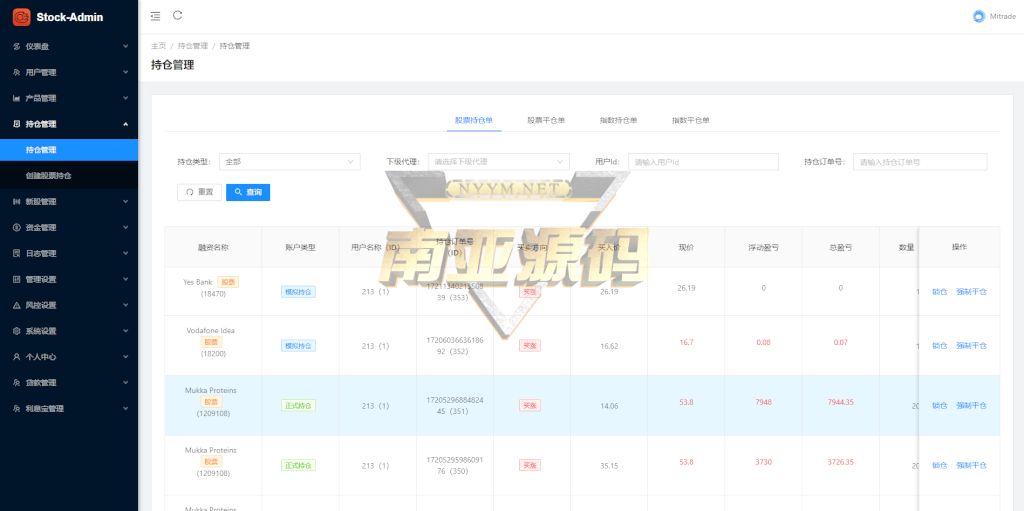Expand the 用户管理 sidebar menu
Image resolution: width=1024 pixels, height=511 pixels.
pos(68,72)
